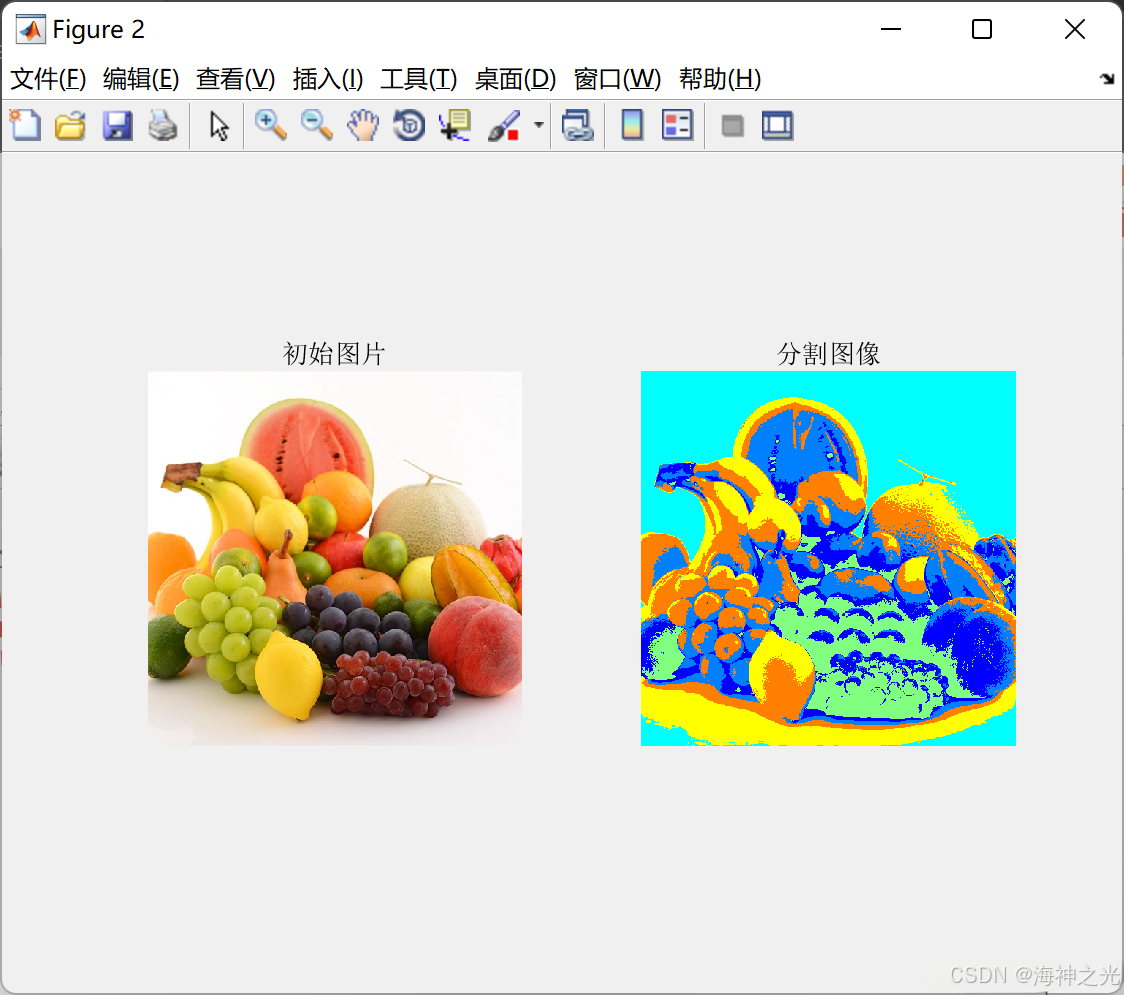Save the figure with the floppy disk icon
The image size is (1124, 995).
click(117, 125)
